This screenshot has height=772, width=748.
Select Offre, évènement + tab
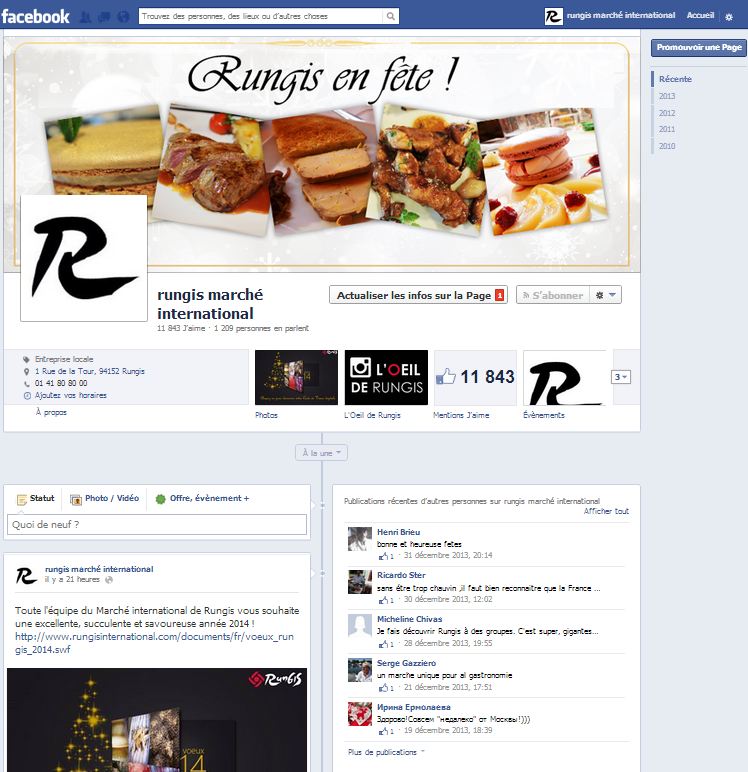202,499
